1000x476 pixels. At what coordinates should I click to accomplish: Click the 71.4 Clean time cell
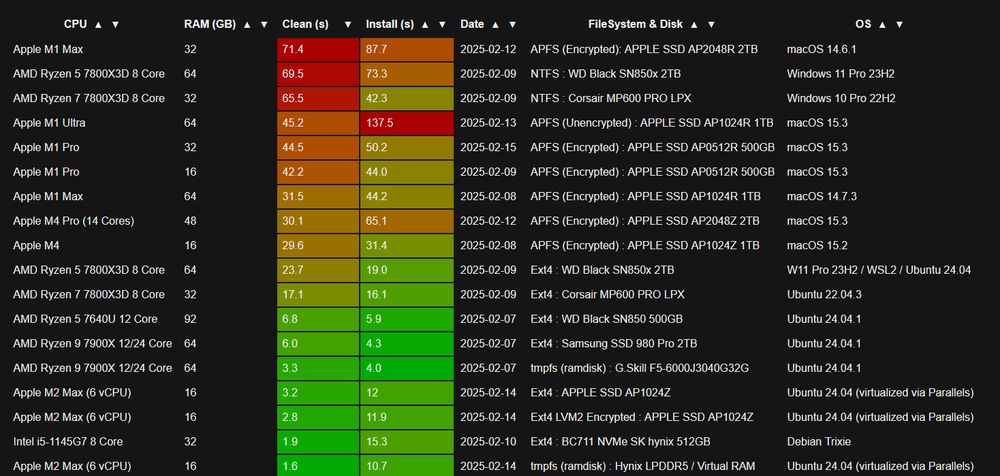[x=318, y=49]
